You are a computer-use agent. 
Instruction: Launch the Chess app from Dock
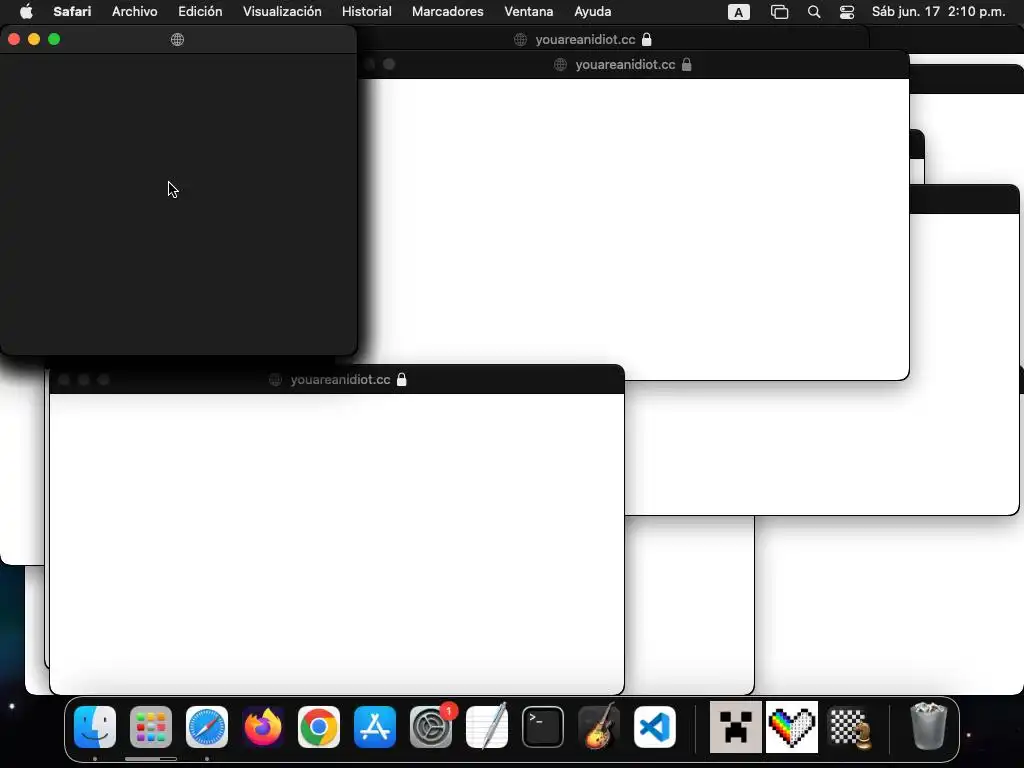tap(849, 727)
